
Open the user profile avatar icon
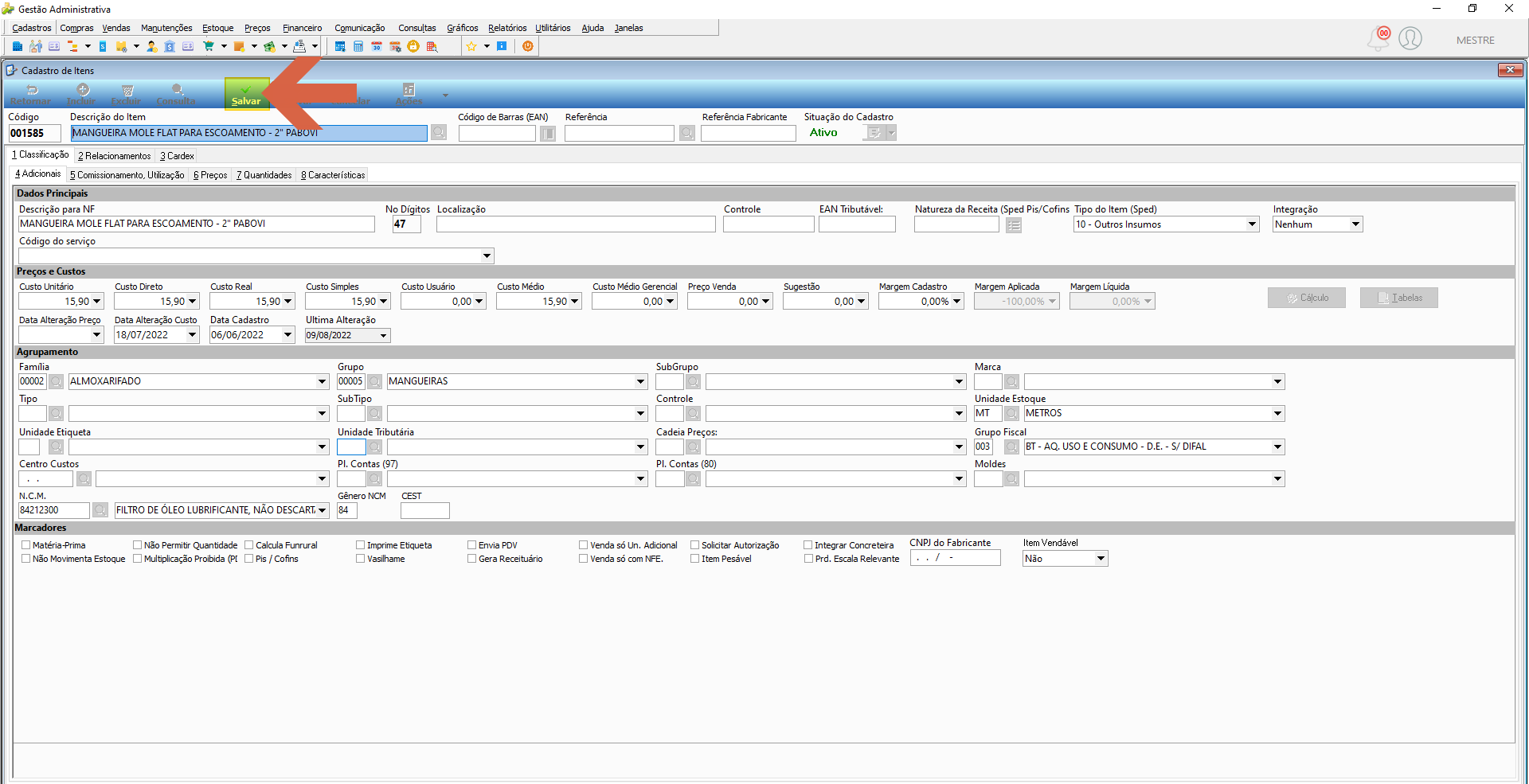point(1410,38)
